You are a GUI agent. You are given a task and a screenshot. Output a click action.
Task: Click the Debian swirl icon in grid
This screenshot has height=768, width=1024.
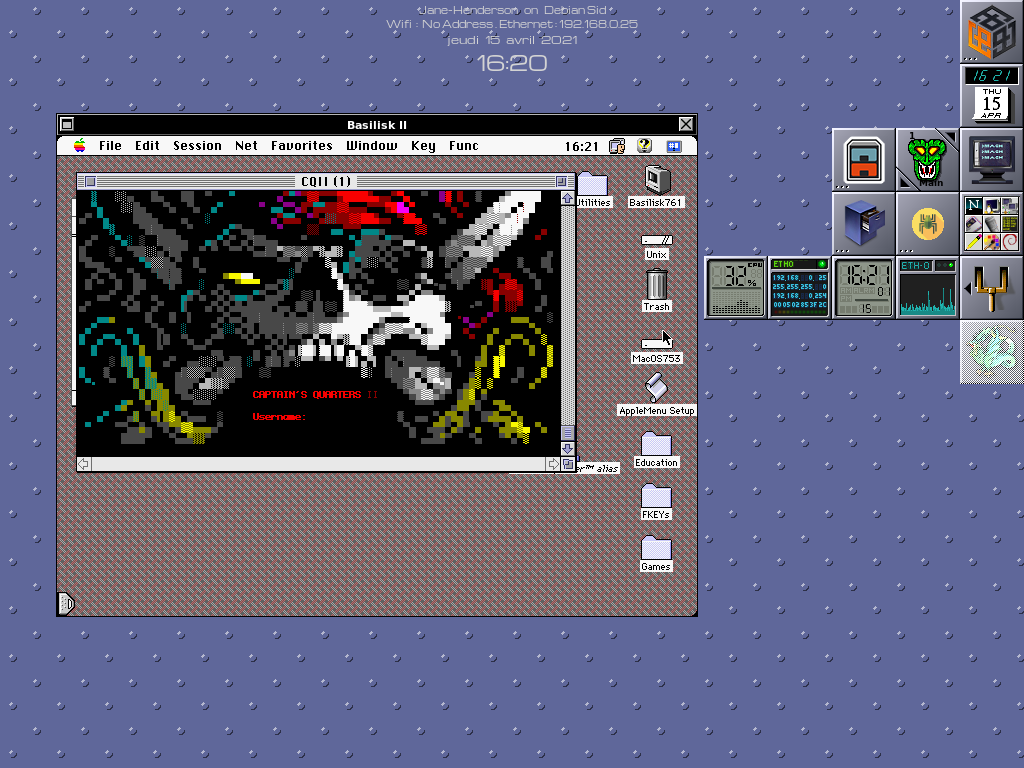pyautogui.click(x=1010, y=242)
